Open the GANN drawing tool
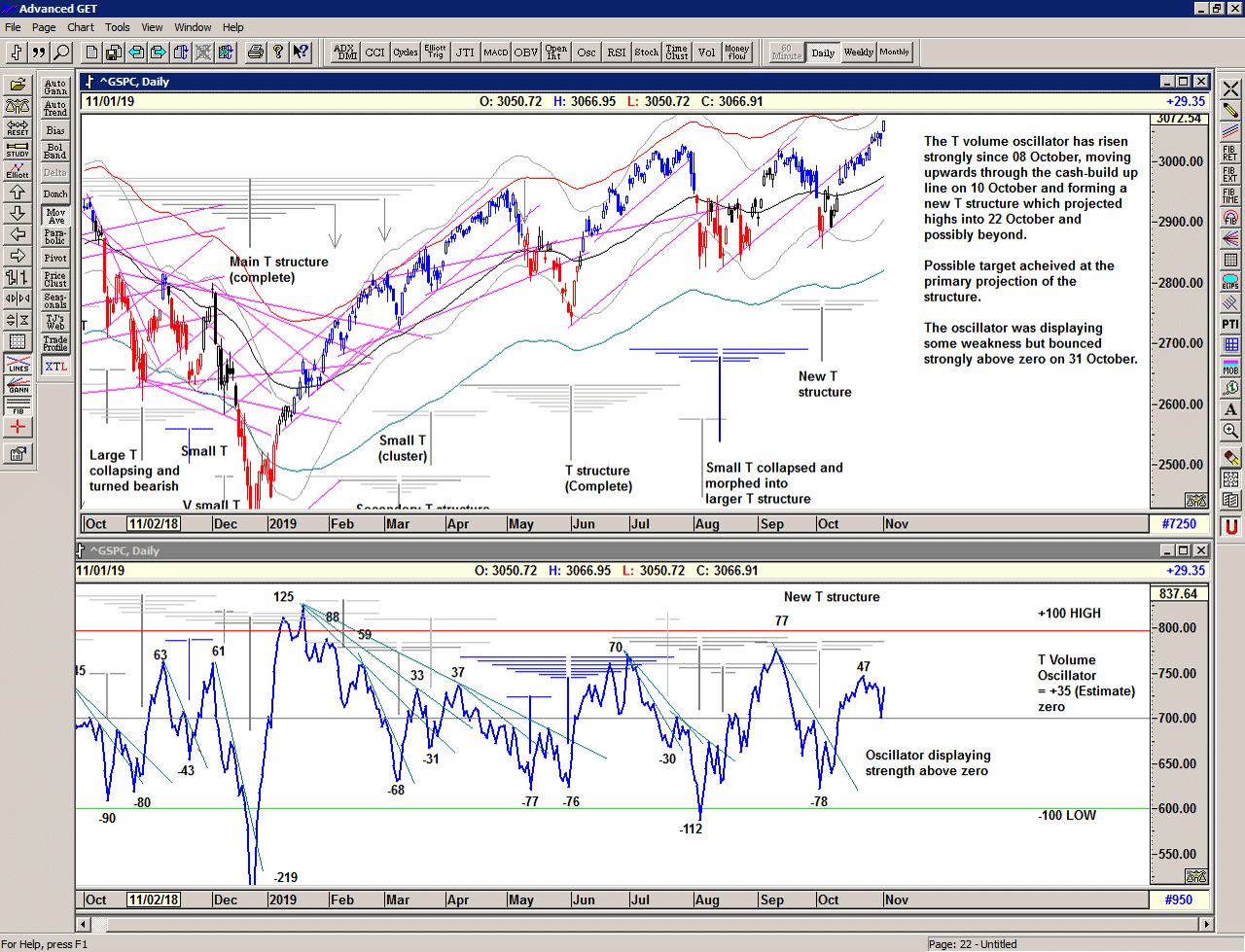The height and width of the screenshot is (952, 1245). 18,384
